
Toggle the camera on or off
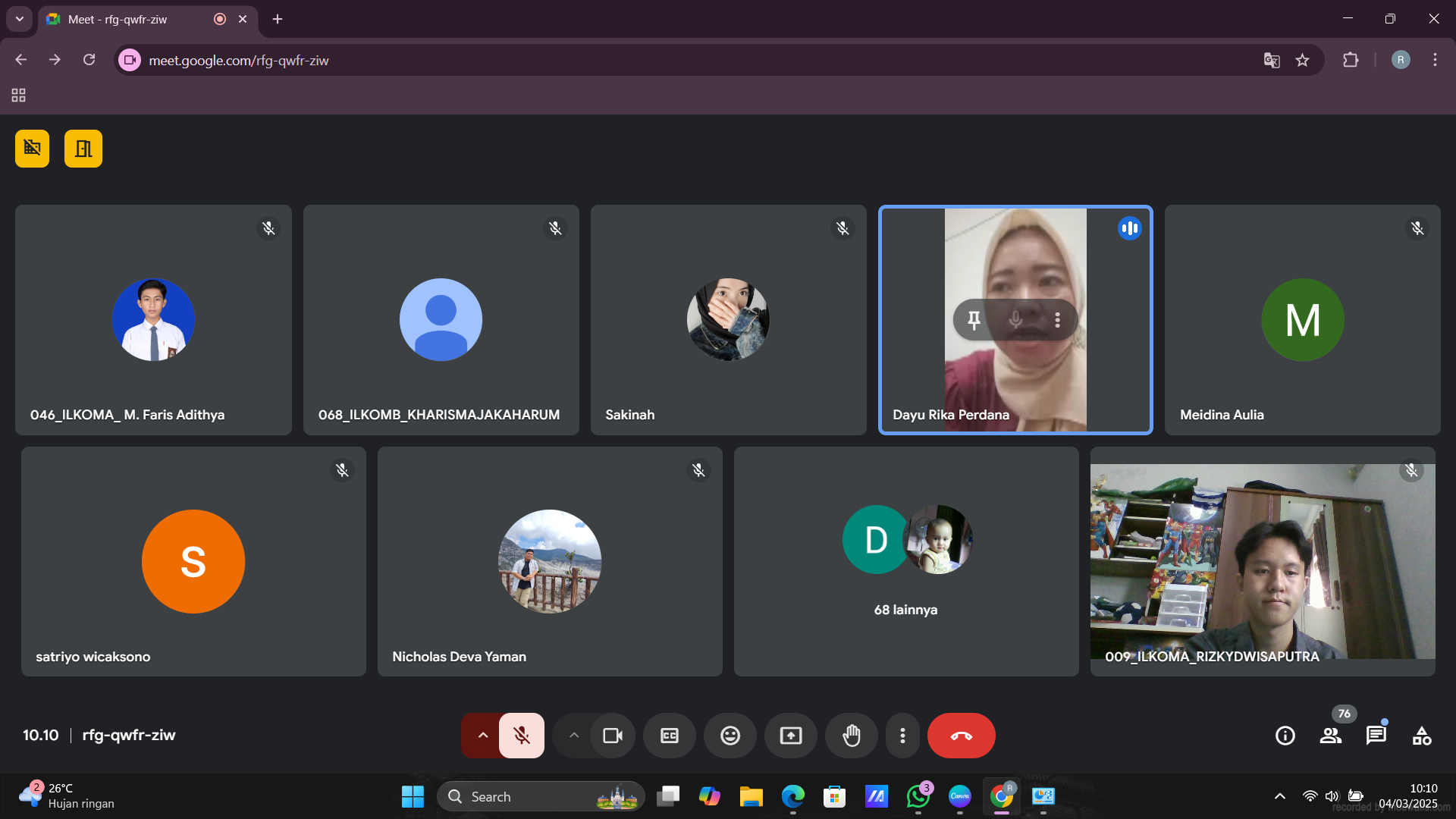coord(613,736)
